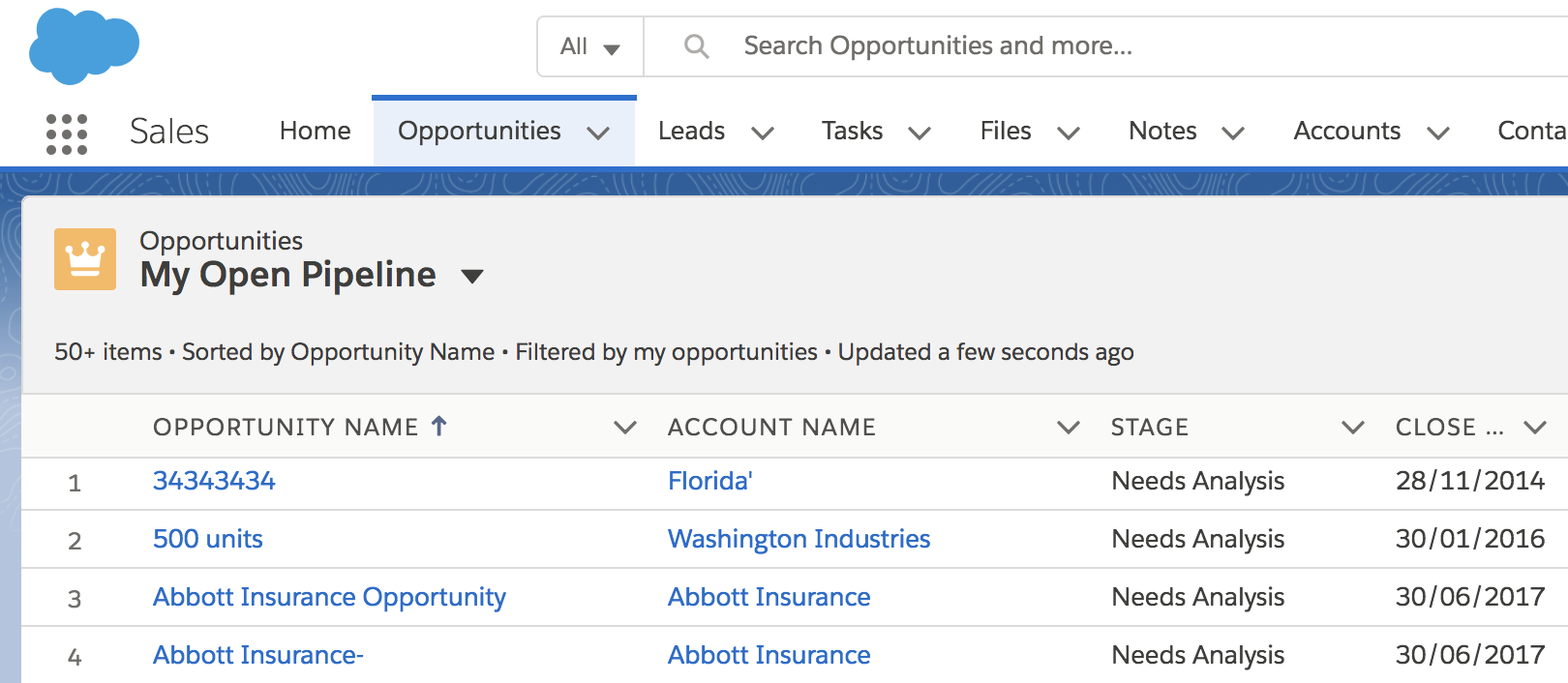Image resolution: width=1568 pixels, height=683 pixels.
Task: Open Abbott Insurance account in row 4
Action: [769, 655]
